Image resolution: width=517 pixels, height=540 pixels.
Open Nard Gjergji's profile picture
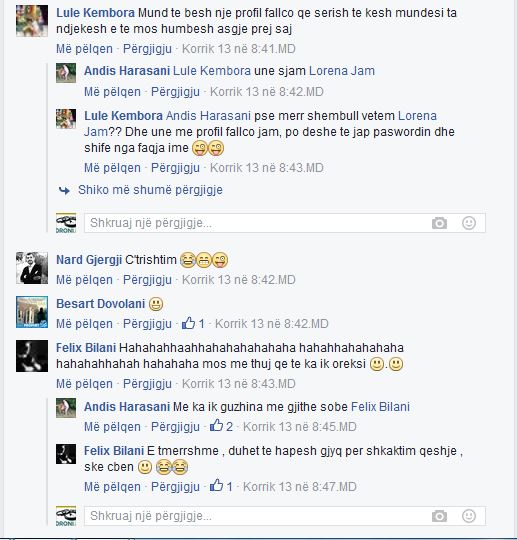tap(32, 268)
